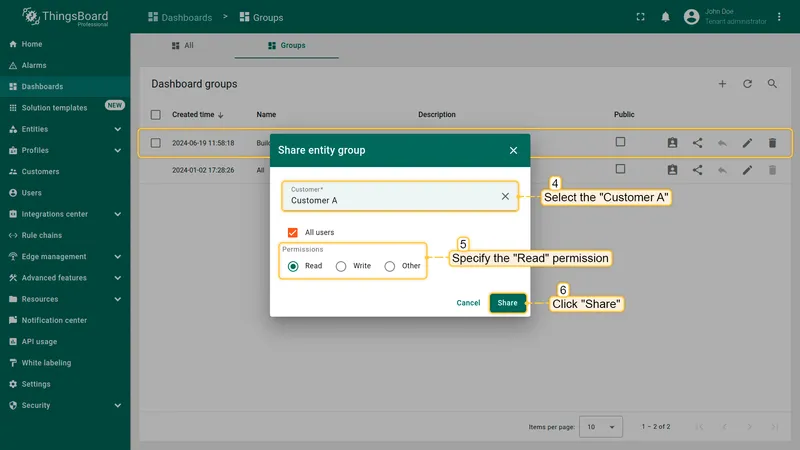Click the '2024-01-02 17:28:26' cell
The width and height of the screenshot is (800, 450).
[x=203, y=170]
